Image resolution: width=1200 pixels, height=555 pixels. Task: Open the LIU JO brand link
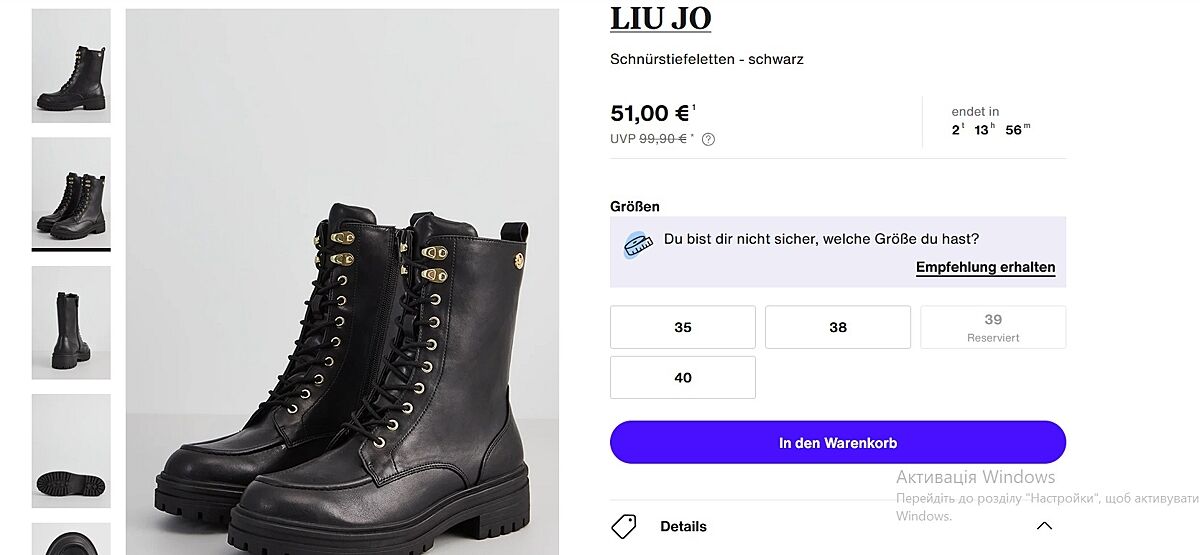pyautogui.click(x=660, y=18)
